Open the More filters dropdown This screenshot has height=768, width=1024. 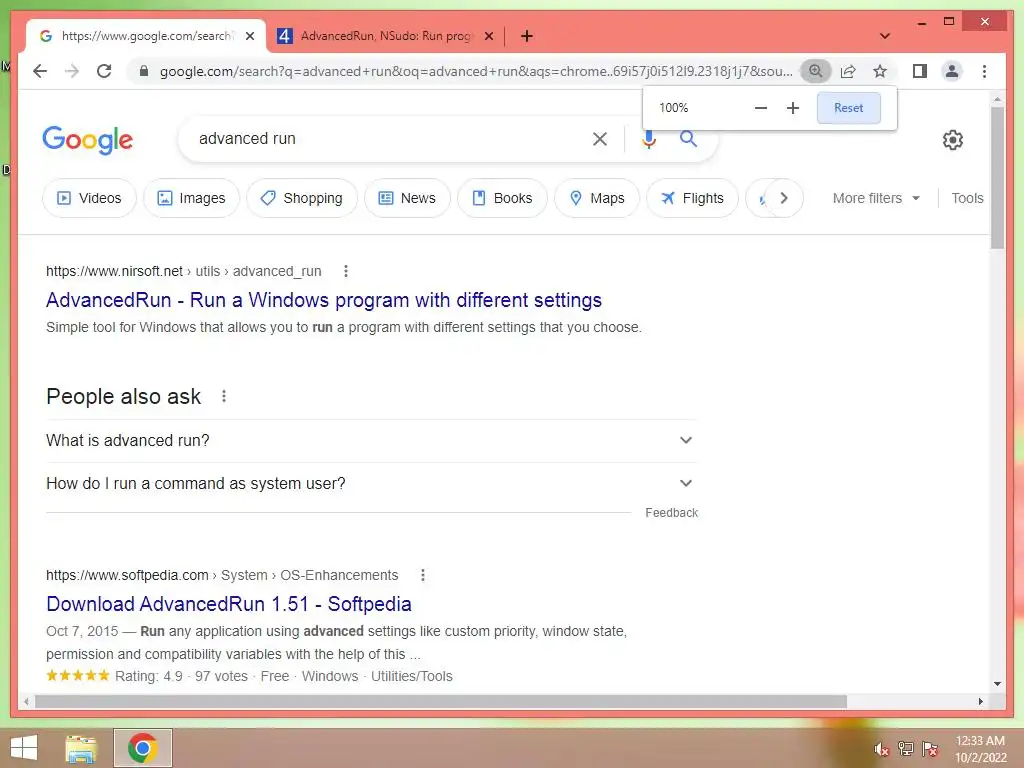pos(876,198)
